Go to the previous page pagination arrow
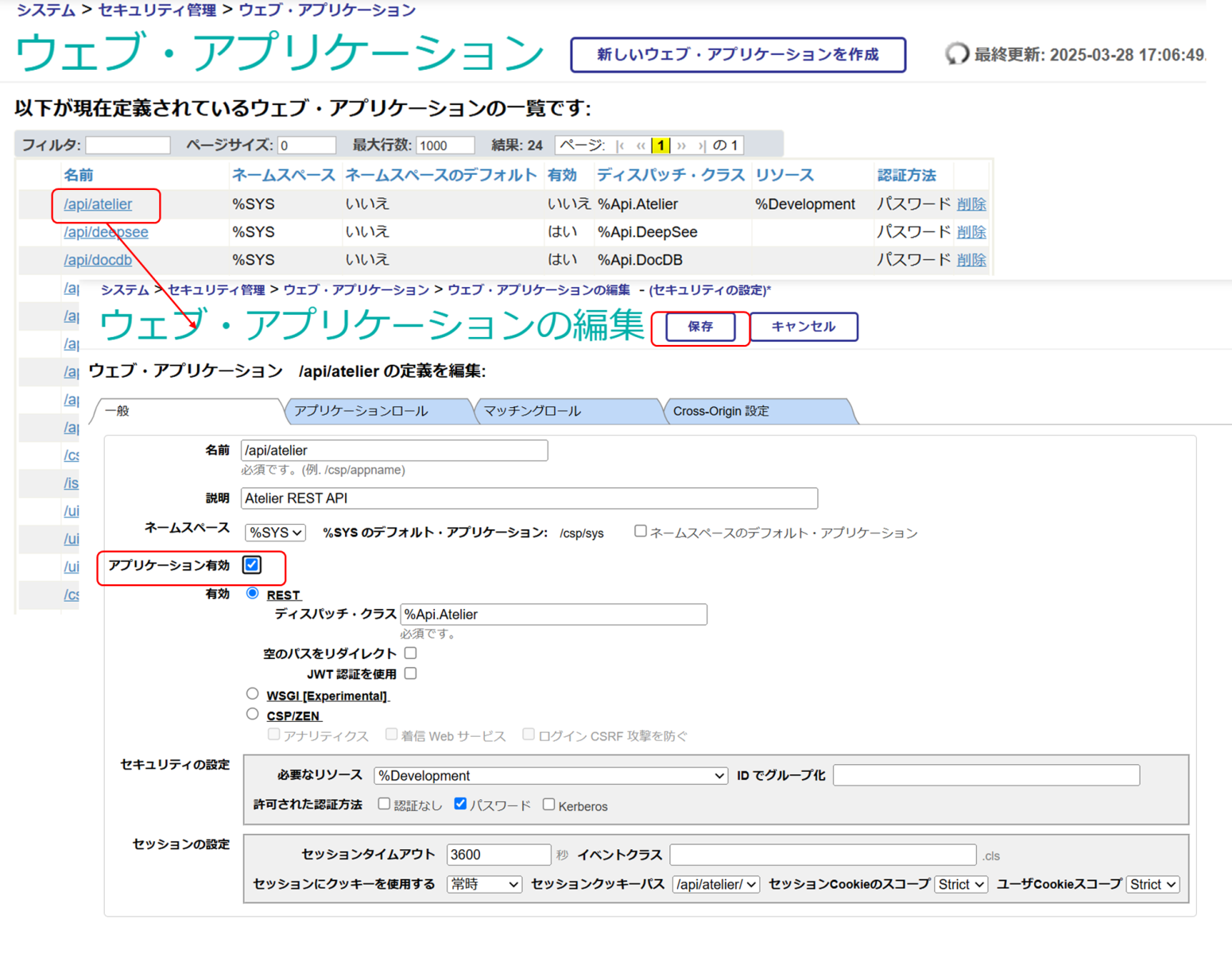Viewport: 1232px width, 954px height. (x=641, y=145)
